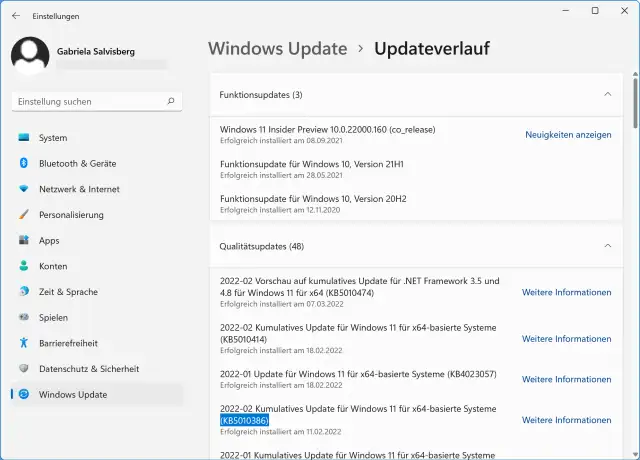Click the Apps icon in sidebar

click(23, 240)
